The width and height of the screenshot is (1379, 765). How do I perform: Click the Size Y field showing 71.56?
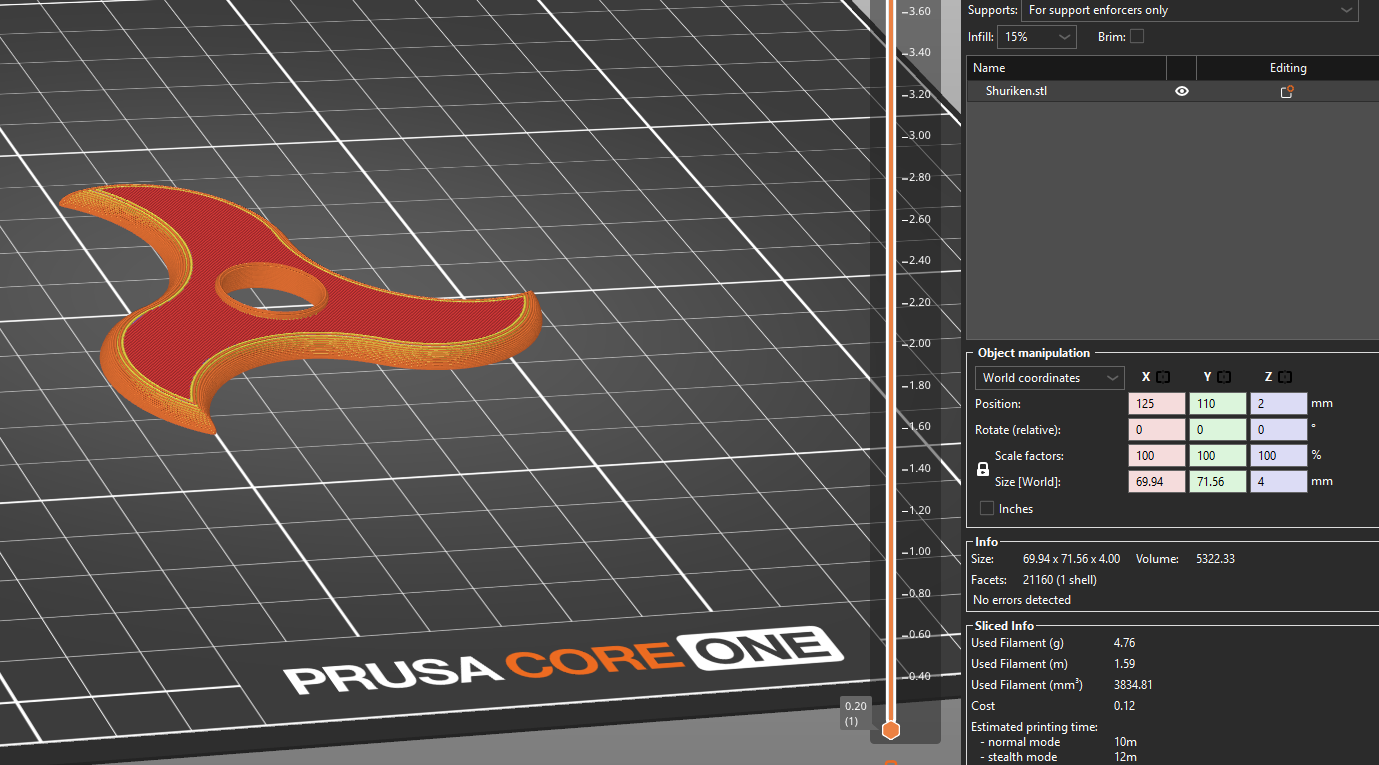pyautogui.click(x=1217, y=482)
